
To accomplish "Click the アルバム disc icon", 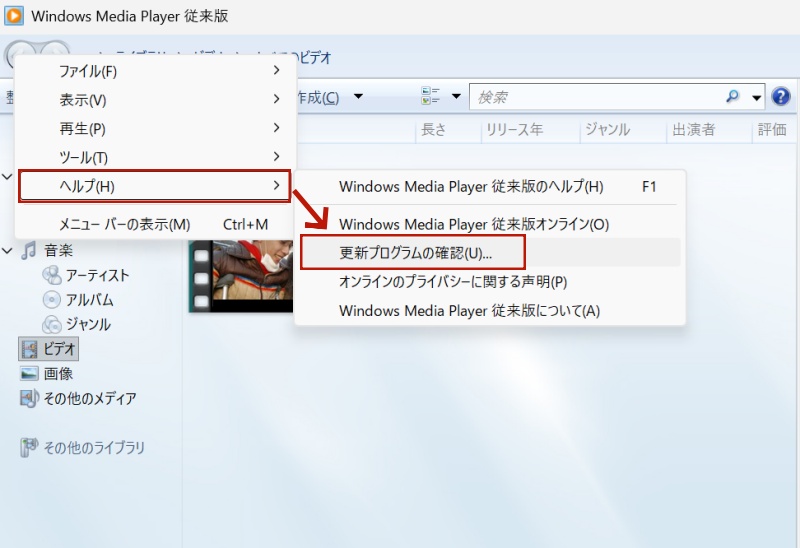I will pyautogui.click(x=52, y=300).
